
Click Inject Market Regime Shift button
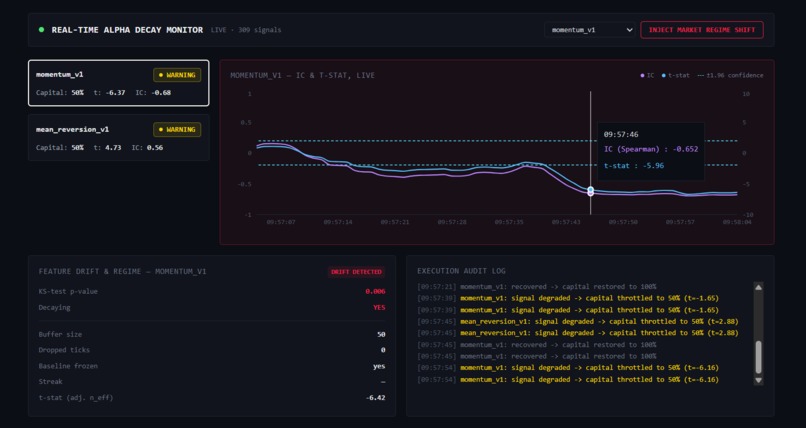pos(702,30)
